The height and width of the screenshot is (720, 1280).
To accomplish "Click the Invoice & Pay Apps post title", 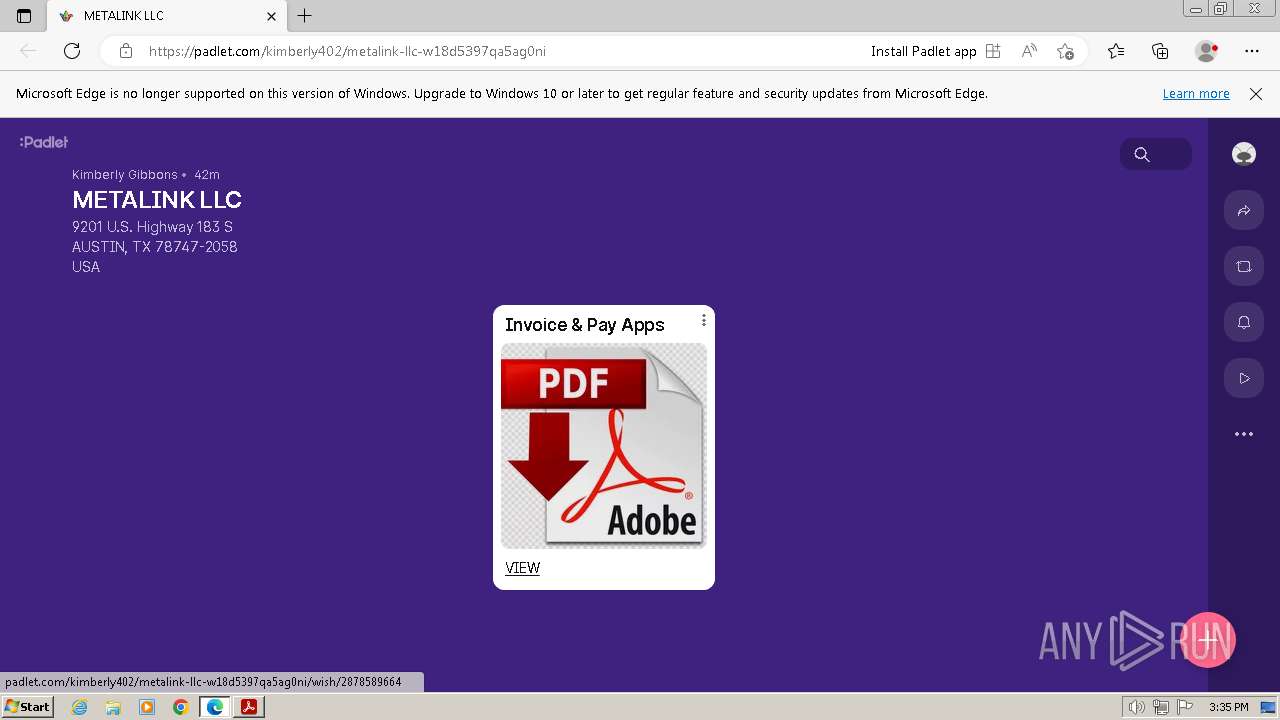I will point(585,325).
